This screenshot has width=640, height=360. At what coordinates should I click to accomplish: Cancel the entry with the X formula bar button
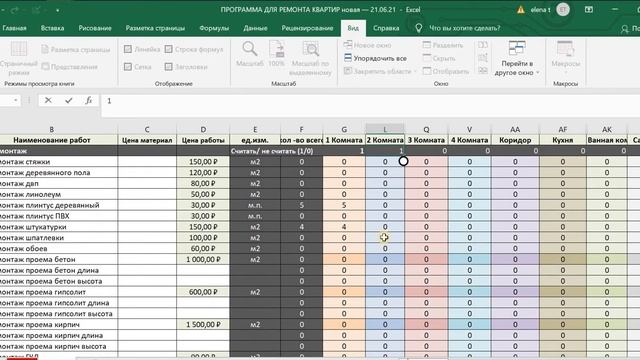pyautogui.click(x=48, y=100)
